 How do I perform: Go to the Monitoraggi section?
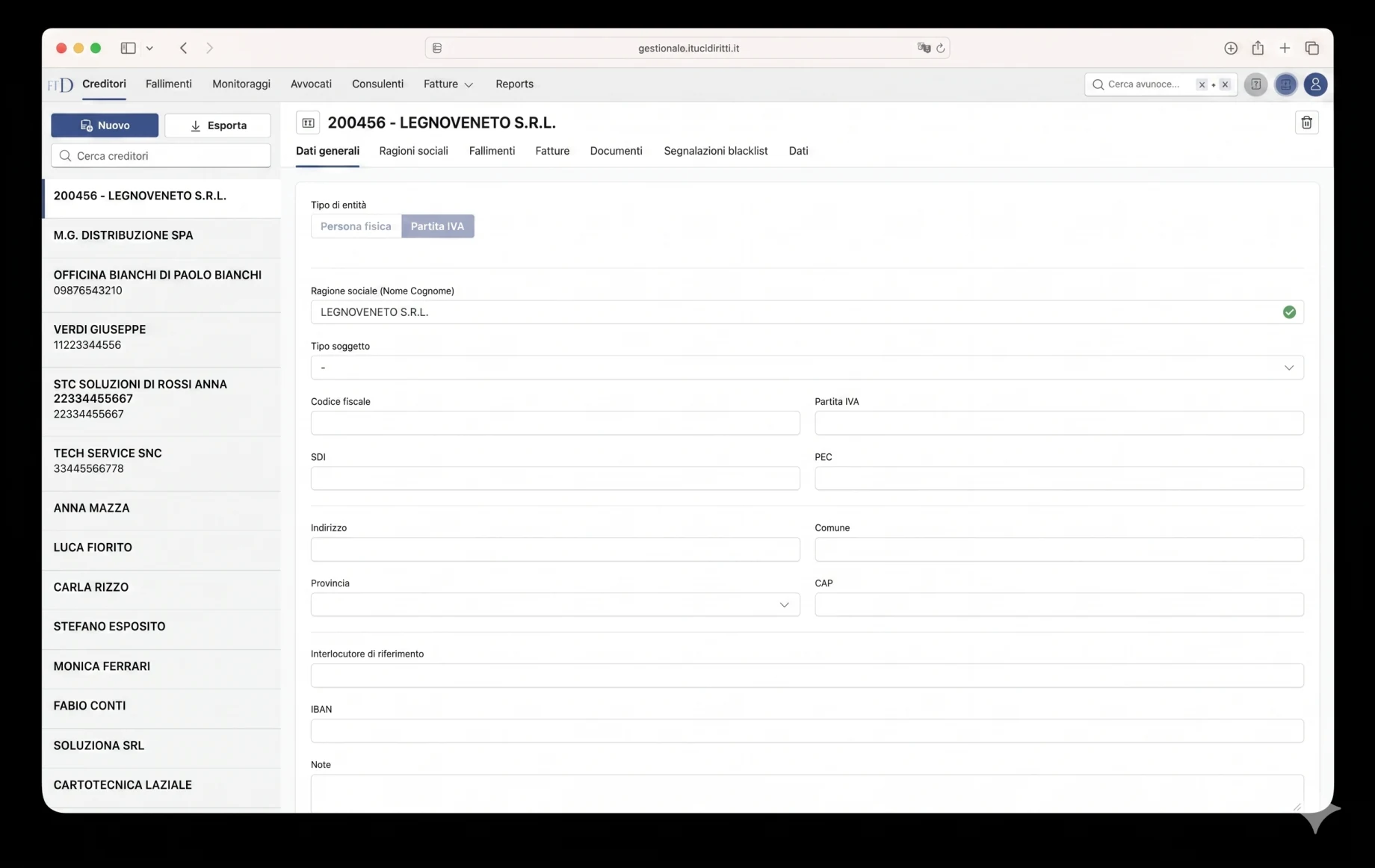tap(241, 84)
